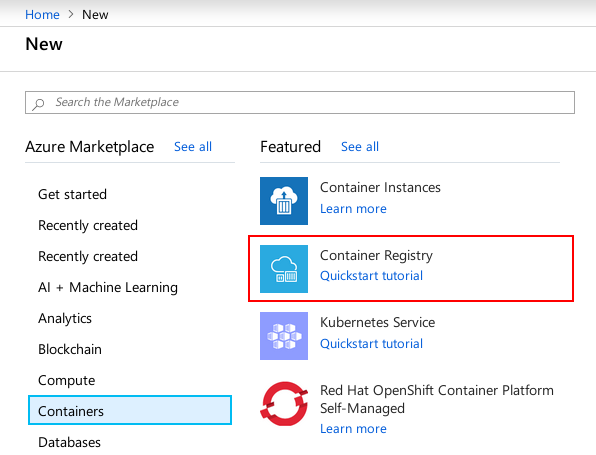Image resolution: width=596 pixels, height=455 pixels.
Task: Go to Home in breadcrumb
Action: [x=42, y=14]
